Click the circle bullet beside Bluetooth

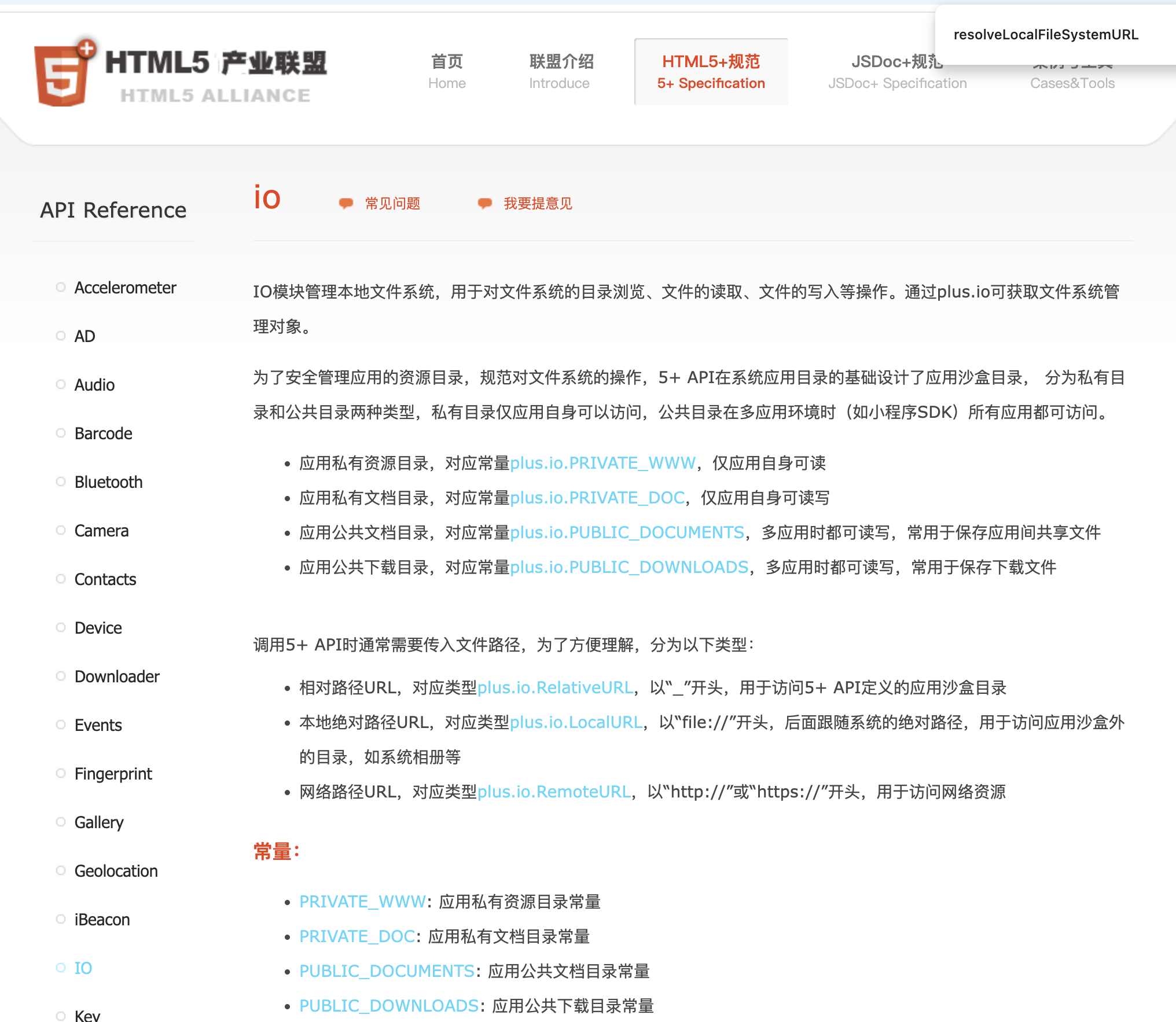click(61, 481)
